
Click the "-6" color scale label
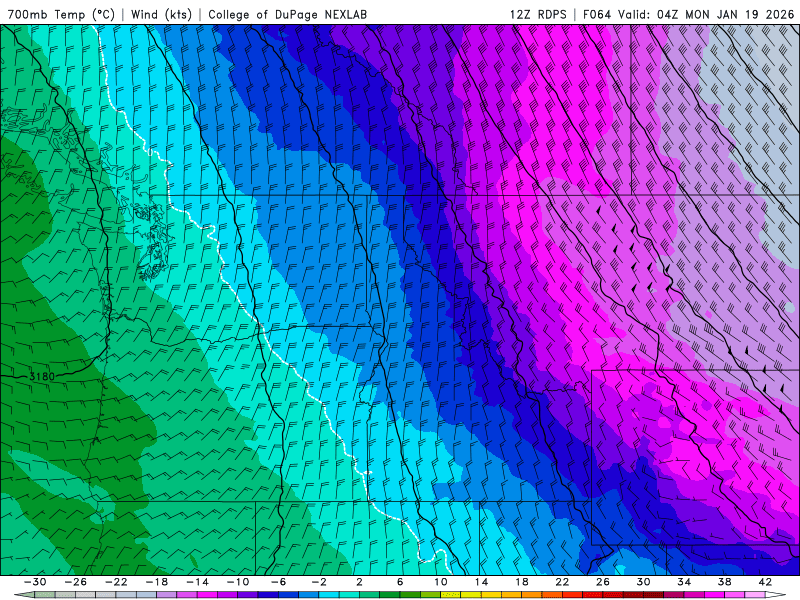pyautogui.click(x=278, y=582)
